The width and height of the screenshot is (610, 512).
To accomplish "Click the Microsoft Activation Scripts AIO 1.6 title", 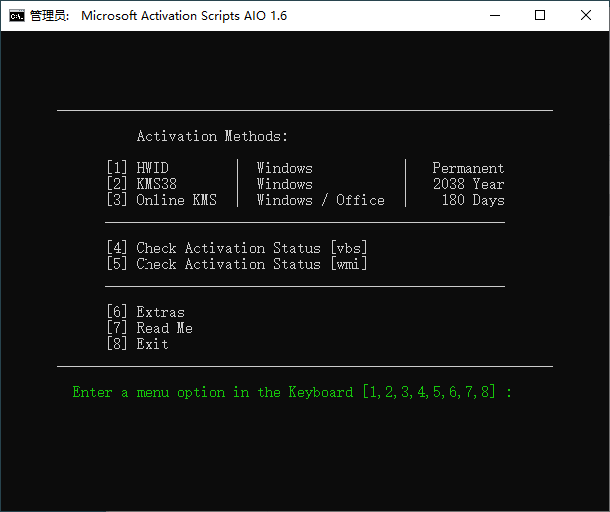I will coord(183,15).
